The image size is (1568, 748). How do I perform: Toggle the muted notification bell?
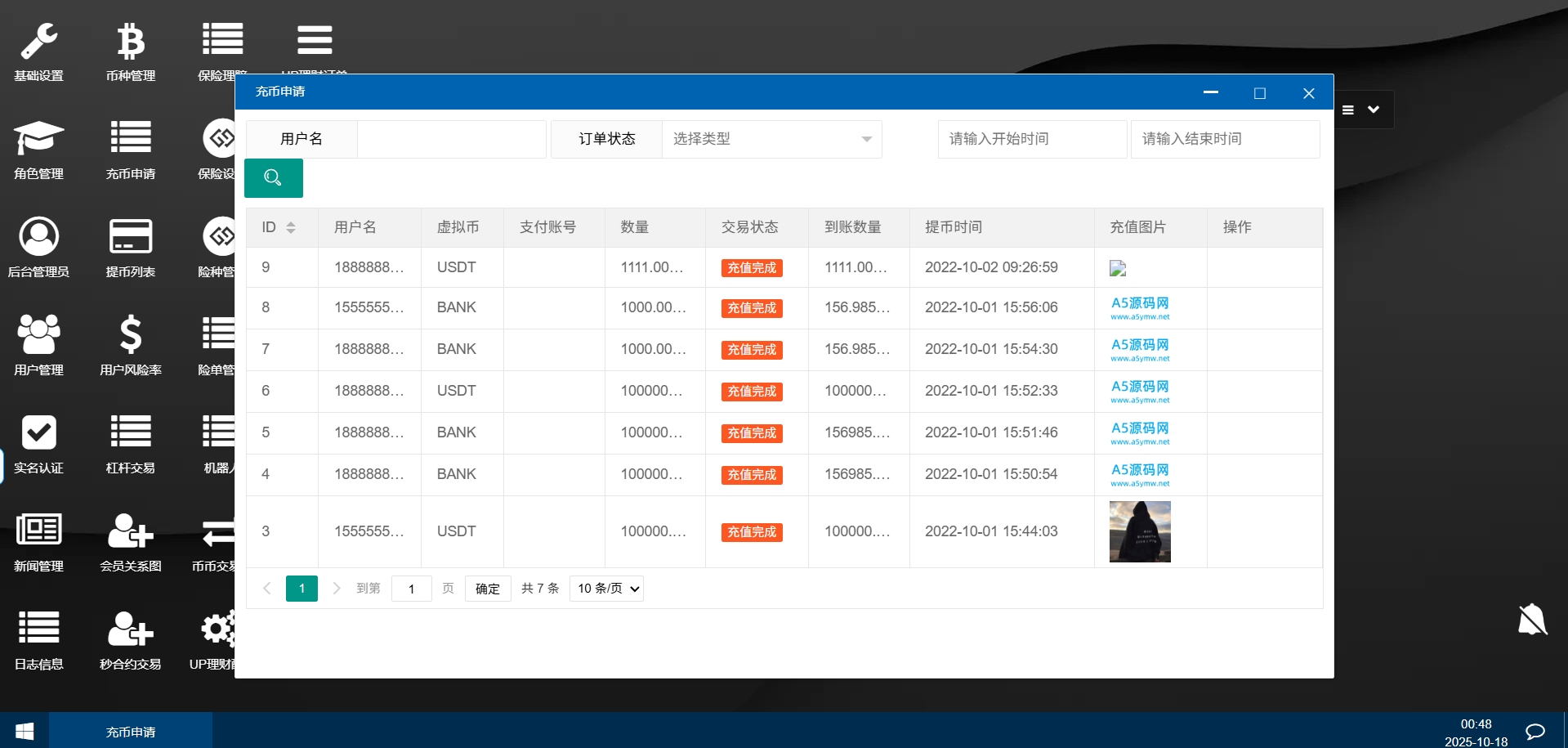coord(1532,620)
